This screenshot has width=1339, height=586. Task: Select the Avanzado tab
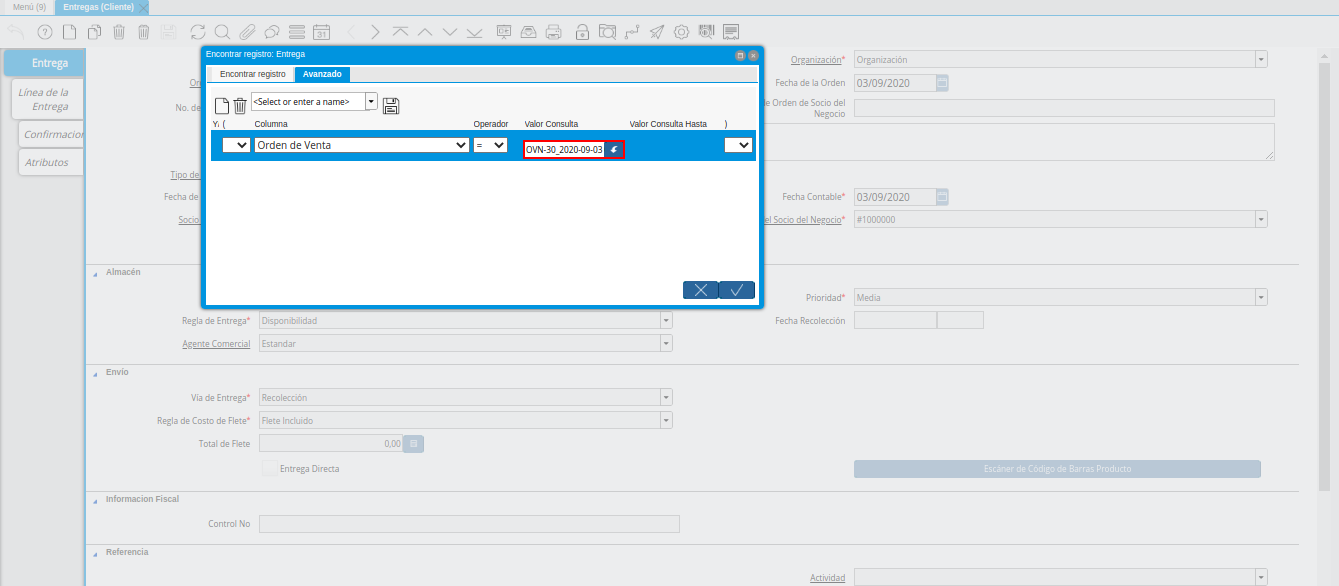(322, 74)
